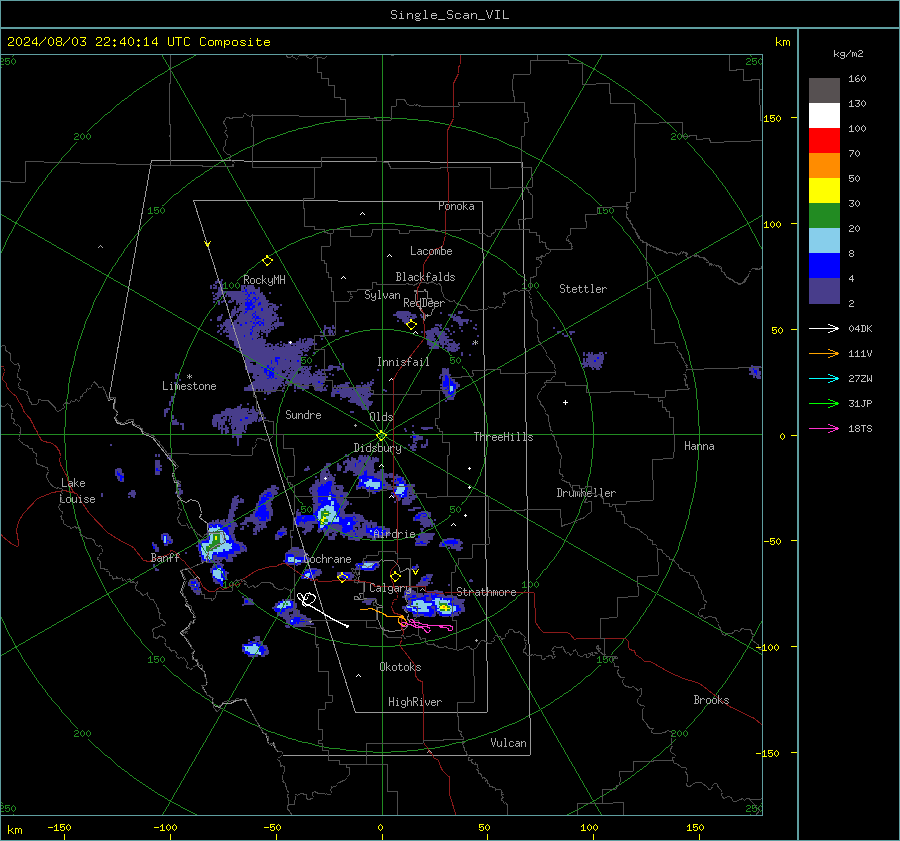The width and height of the screenshot is (900, 841).
Task: Click the Lake Louise label
Action: [x=77, y=491]
